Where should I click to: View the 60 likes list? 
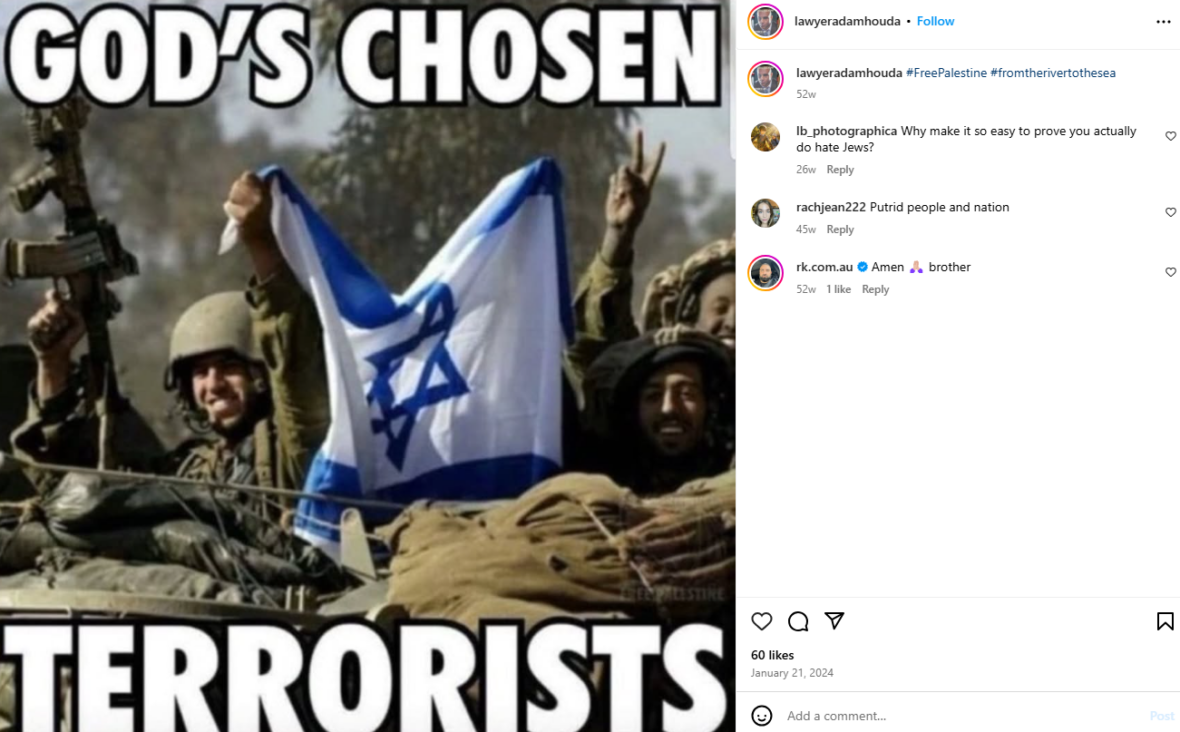(x=772, y=655)
